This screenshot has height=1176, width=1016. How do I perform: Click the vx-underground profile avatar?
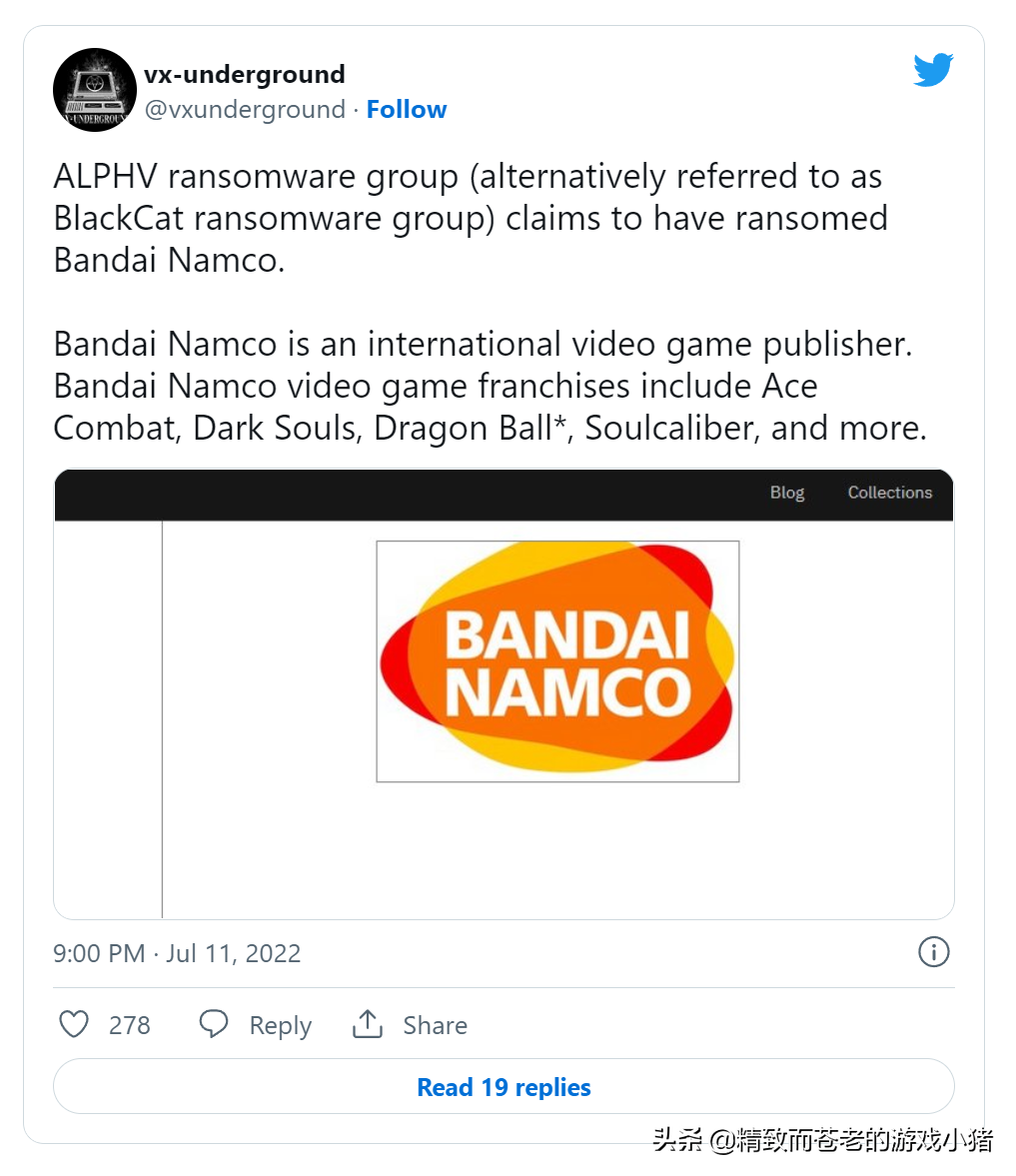coord(95,90)
